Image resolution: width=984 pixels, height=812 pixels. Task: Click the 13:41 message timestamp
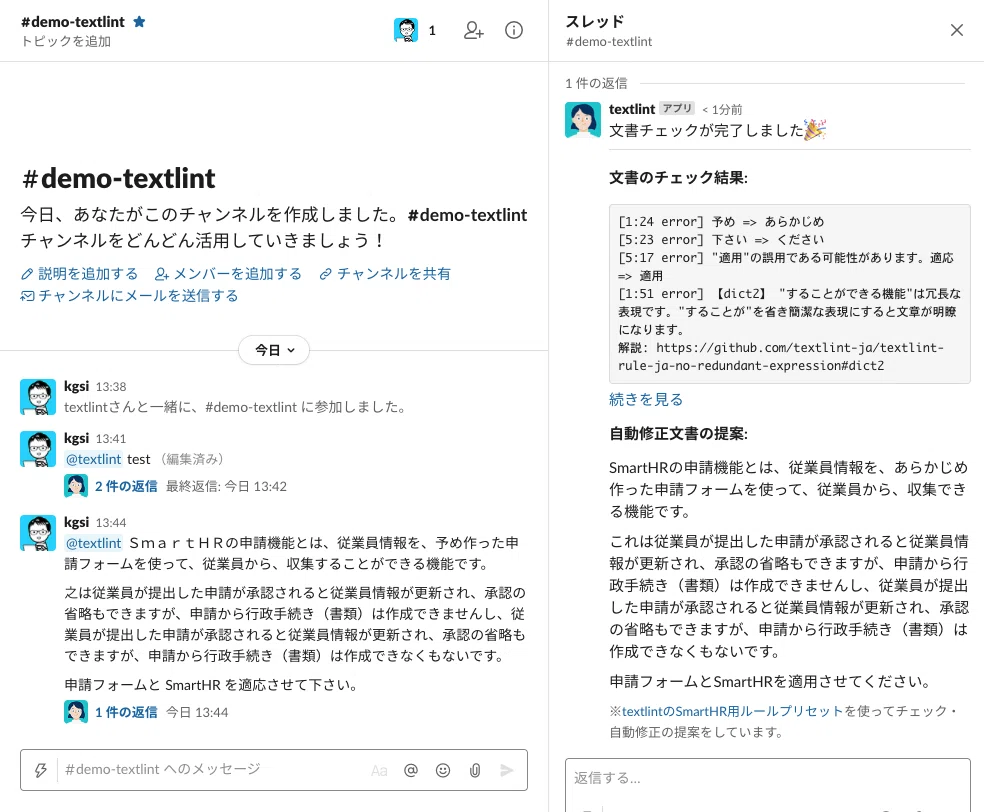pyautogui.click(x=111, y=439)
